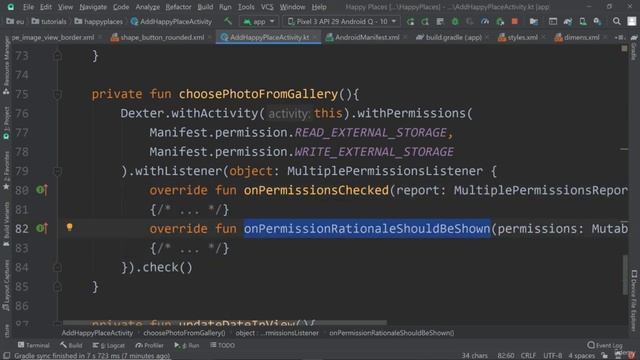Click the red Stop button
The image size is (640, 360).
coord(515,21)
